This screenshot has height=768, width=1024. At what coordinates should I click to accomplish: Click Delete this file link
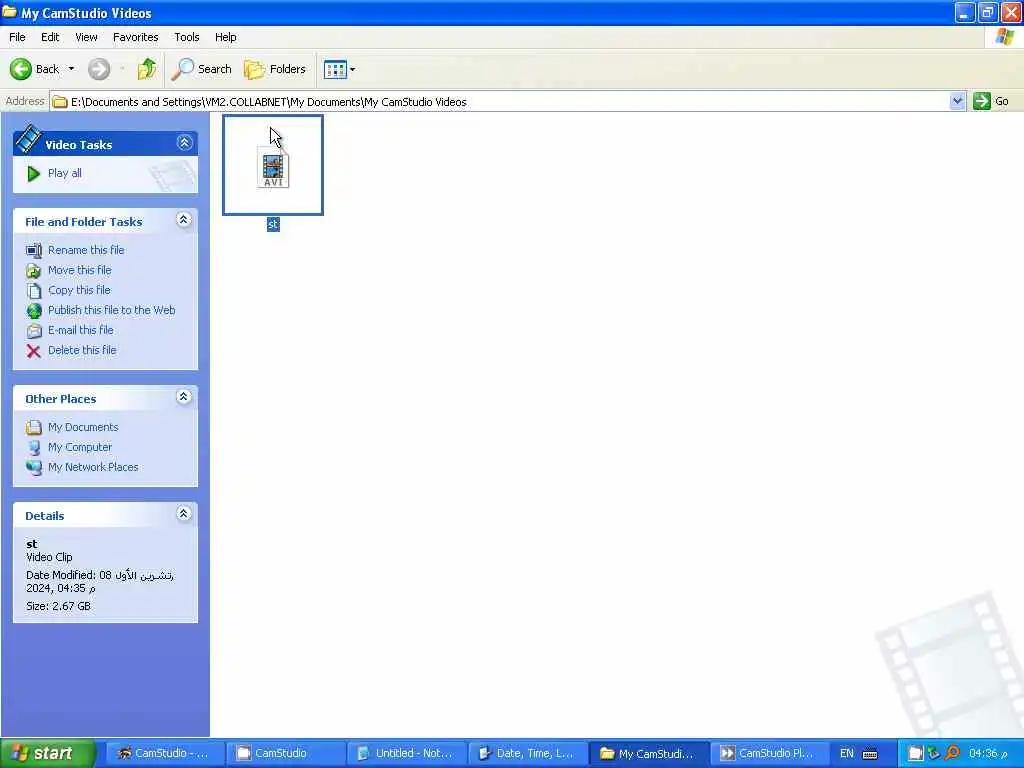[x=82, y=350]
